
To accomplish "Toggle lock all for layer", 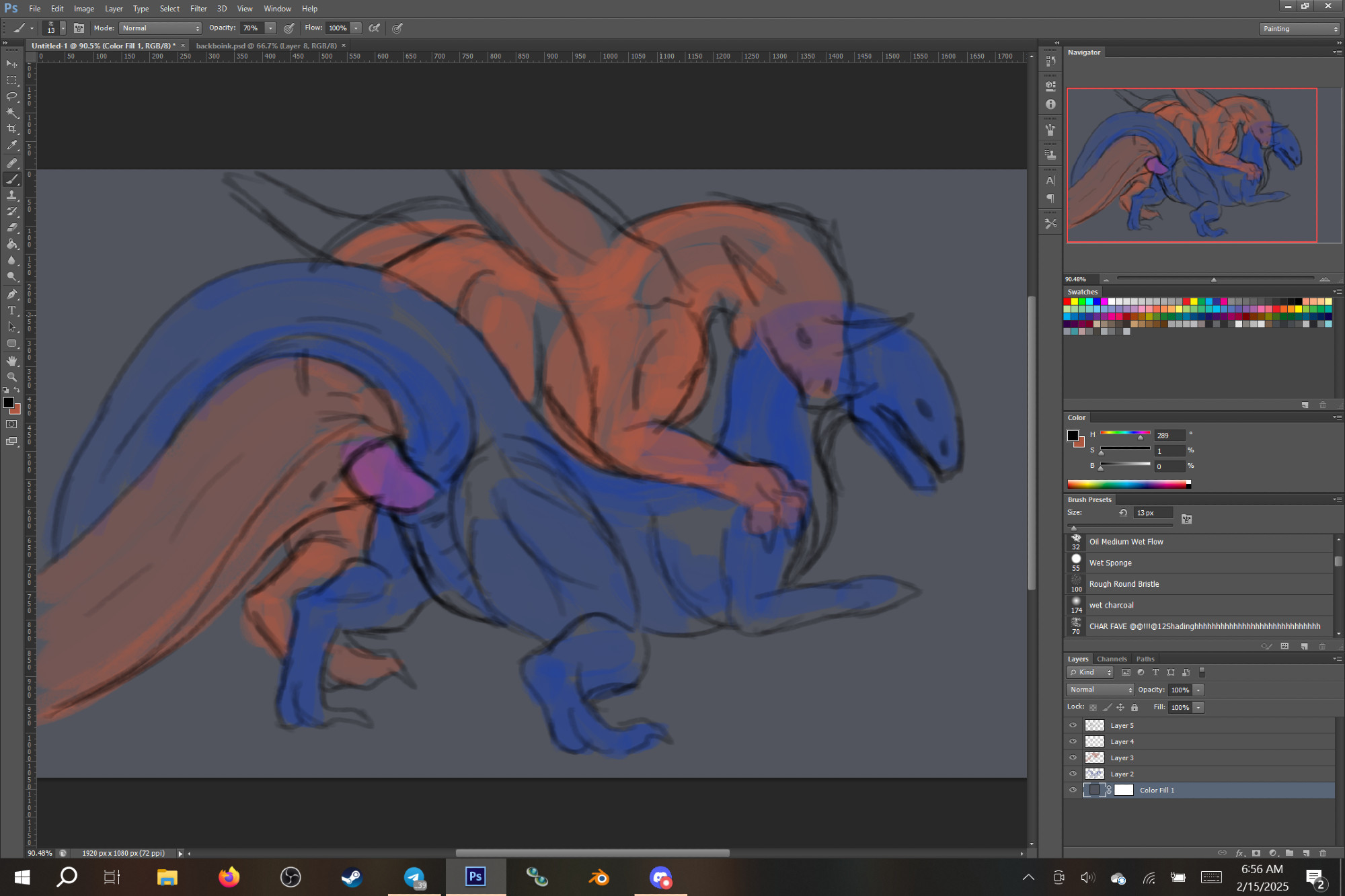I will (1135, 707).
